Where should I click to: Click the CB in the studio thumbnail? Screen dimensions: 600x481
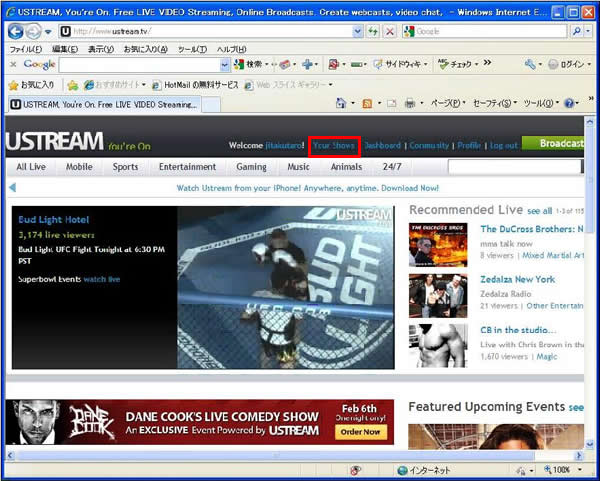[x=438, y=346]
